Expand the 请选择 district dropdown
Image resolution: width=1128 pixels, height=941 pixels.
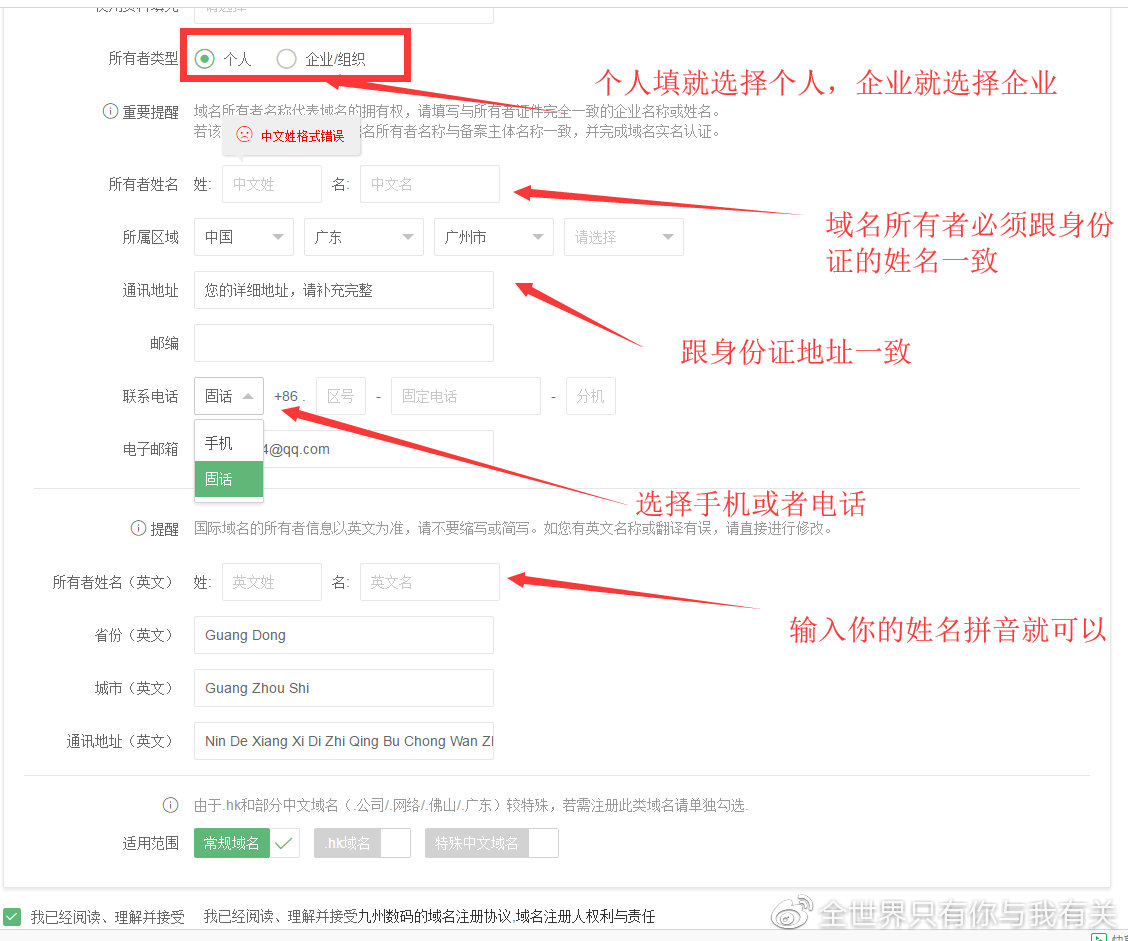pos(623,237)
